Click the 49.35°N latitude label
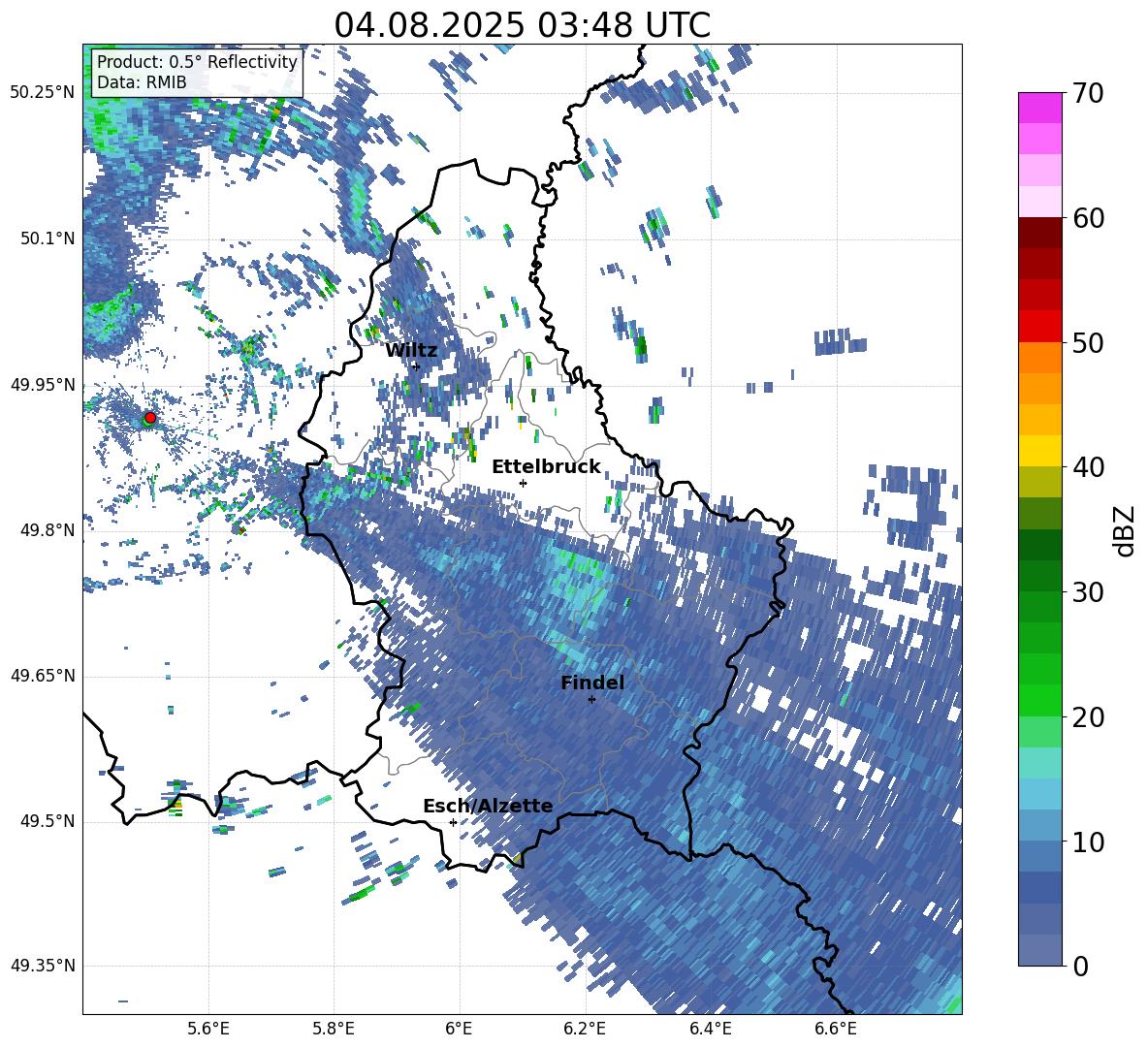1148x1048 pixels. [44, 966]
